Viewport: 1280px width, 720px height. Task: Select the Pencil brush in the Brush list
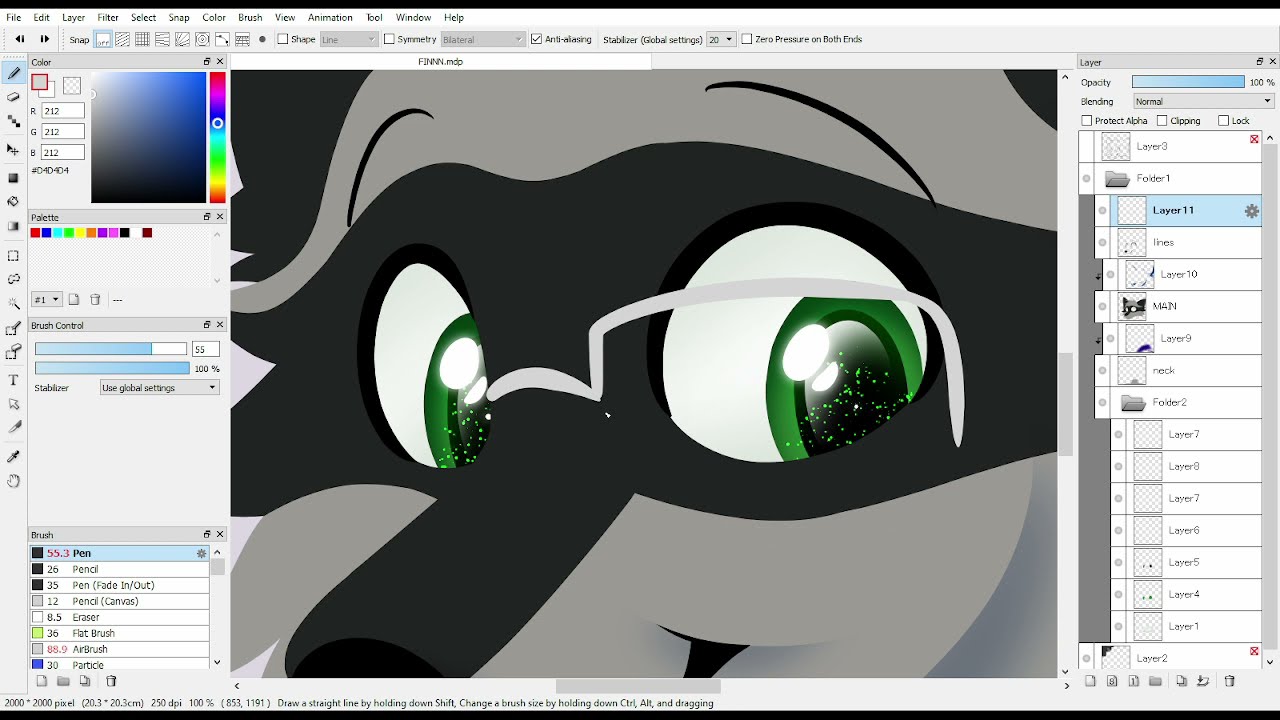tap(119, 569)
